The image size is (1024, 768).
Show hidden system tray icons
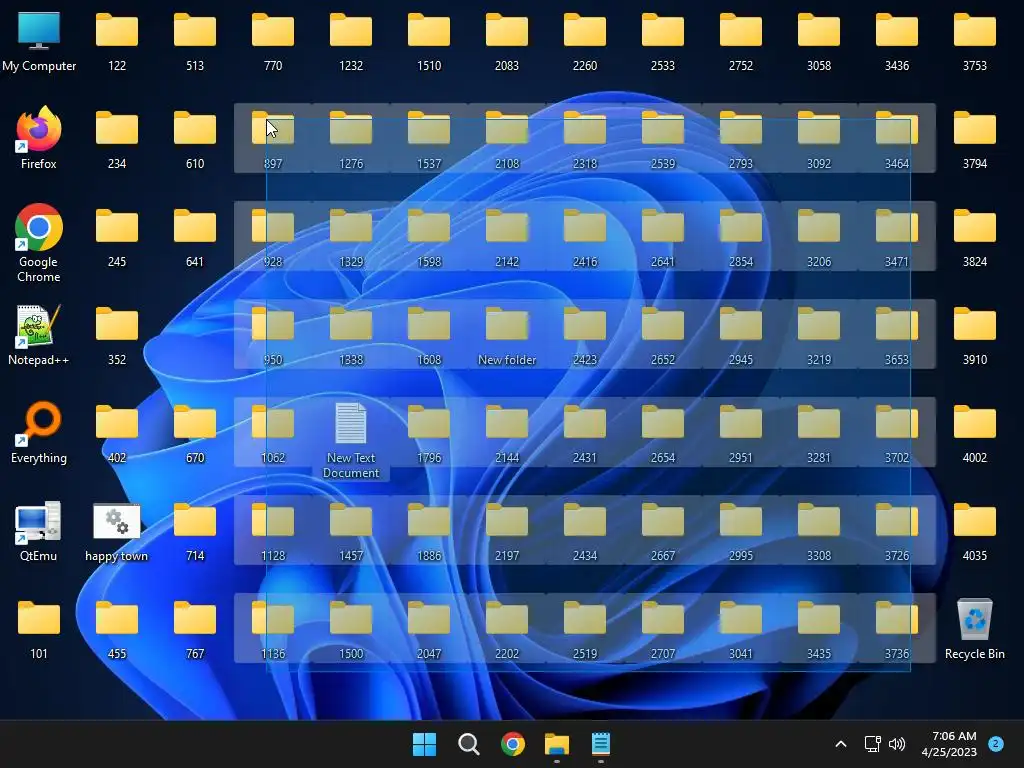point(841,744)
